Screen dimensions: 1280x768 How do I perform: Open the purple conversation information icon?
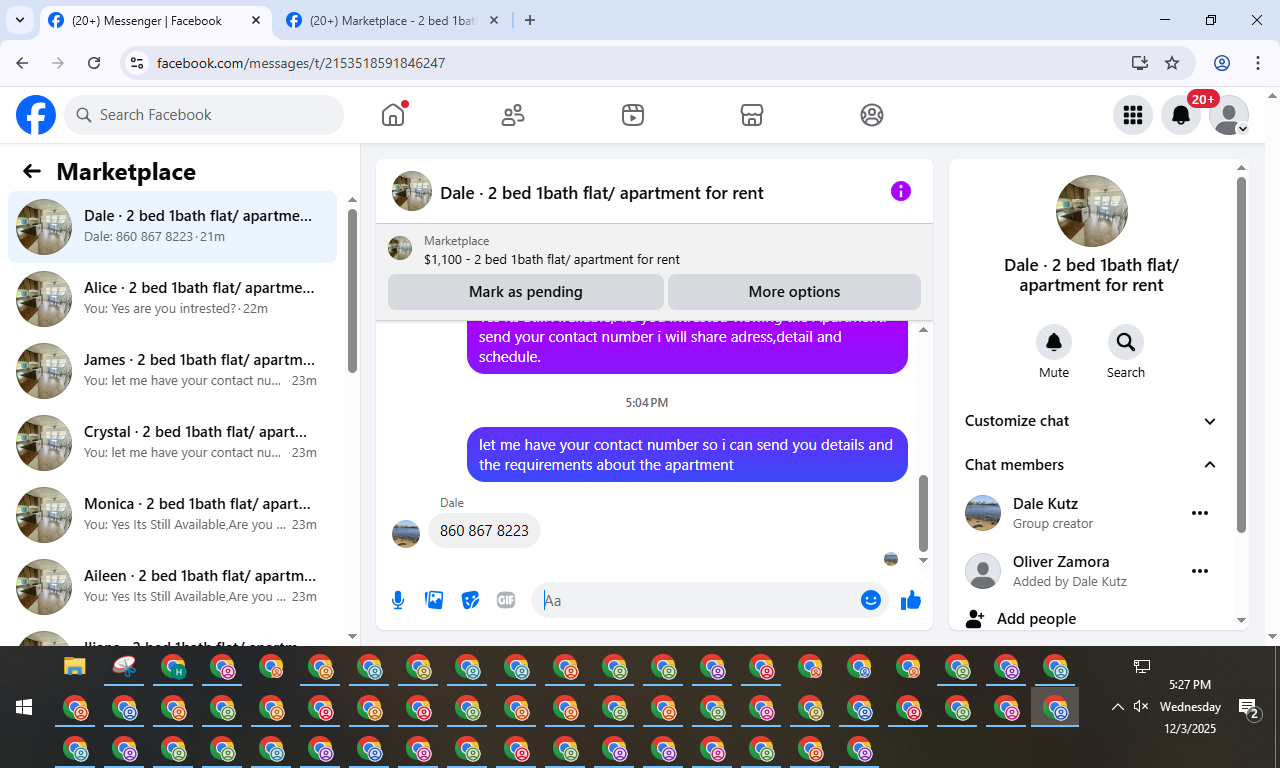(x=901, y=191)
